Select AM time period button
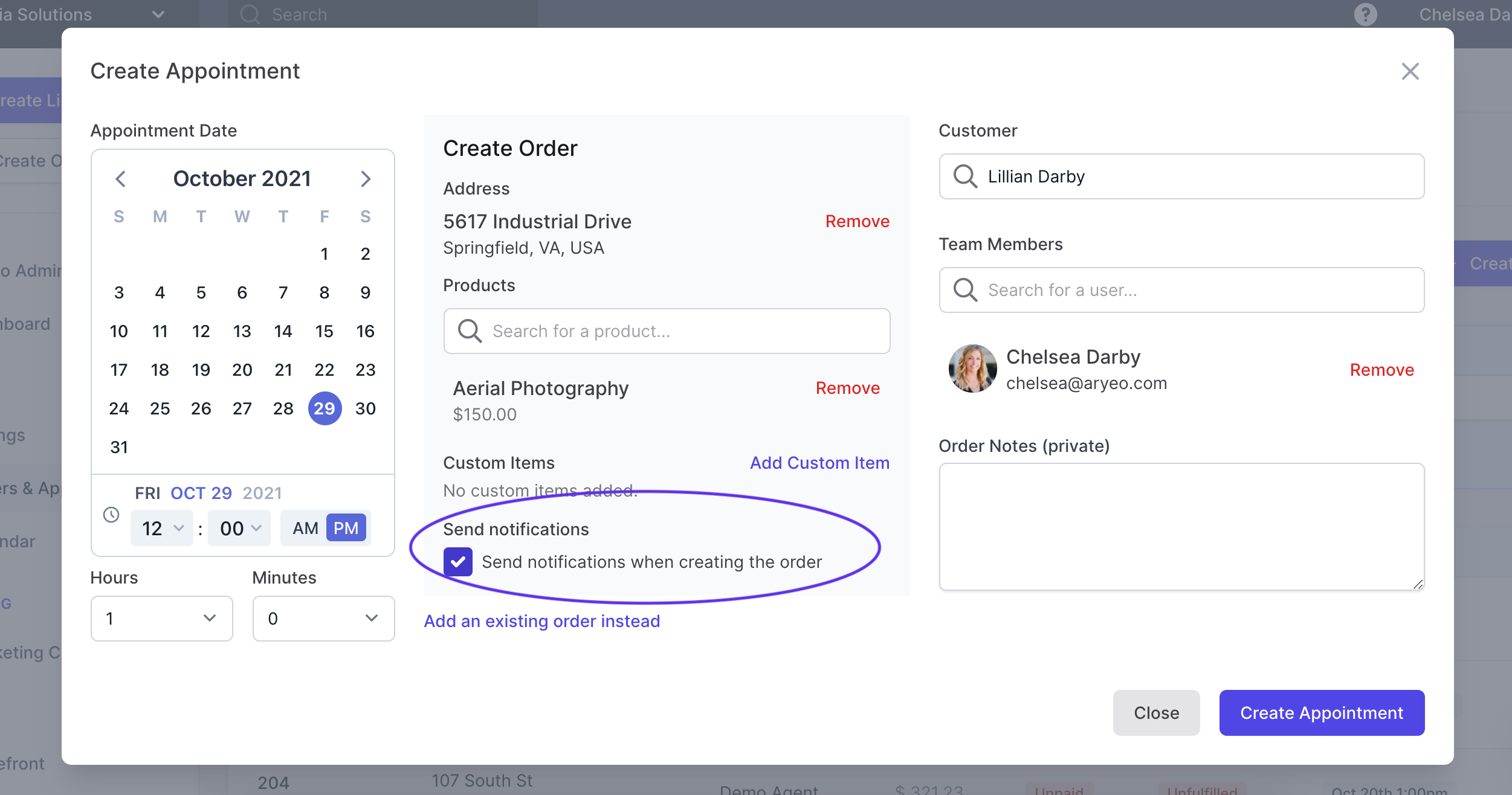 coord(306,527)
